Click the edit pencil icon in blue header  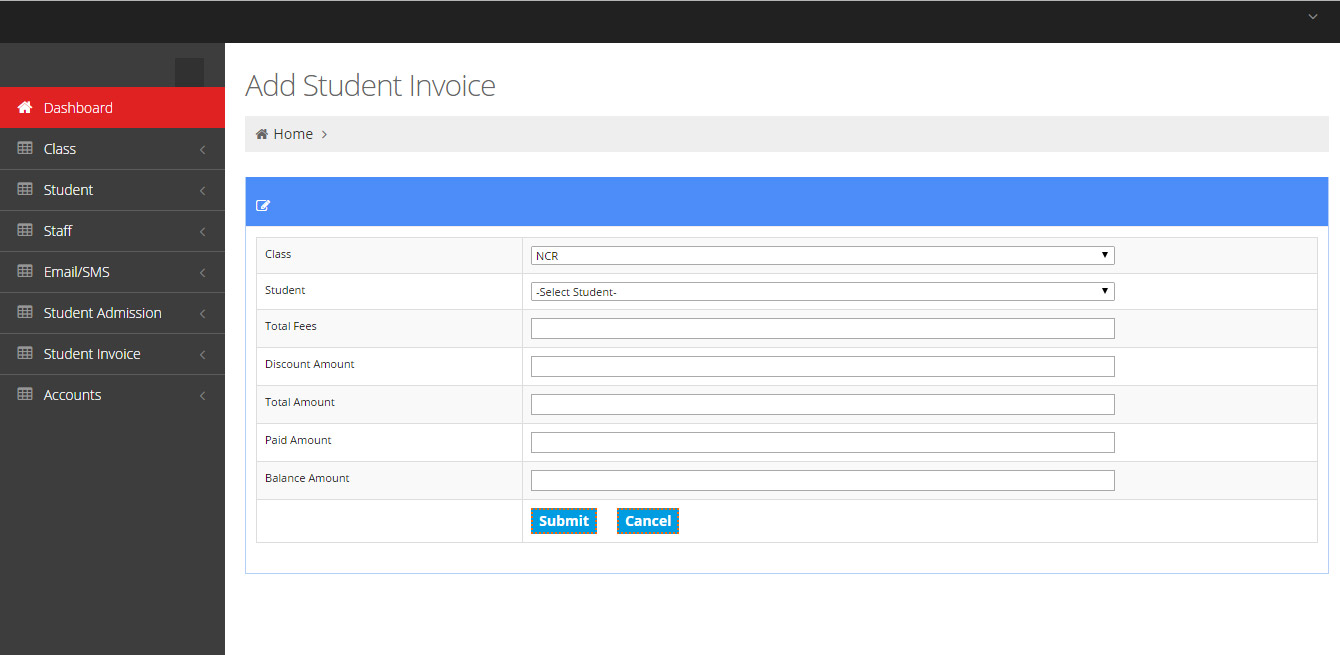point(263,206)
